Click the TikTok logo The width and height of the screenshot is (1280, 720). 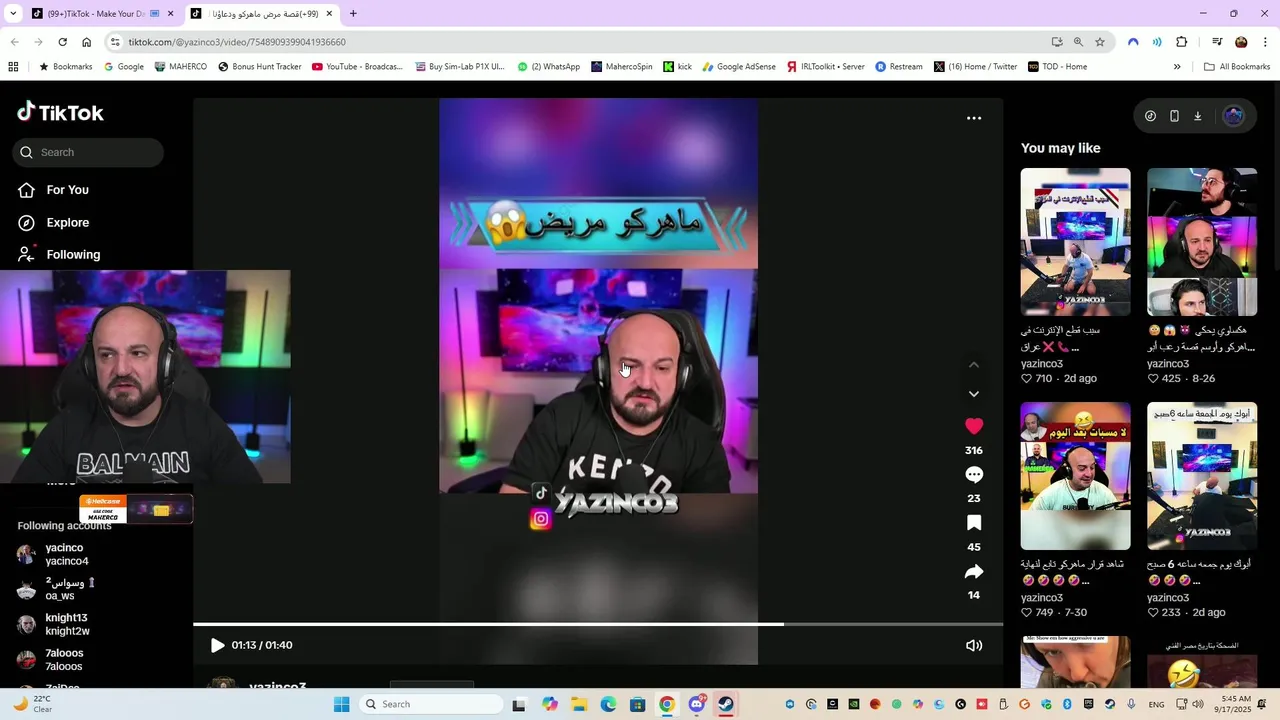coord(60,112)
